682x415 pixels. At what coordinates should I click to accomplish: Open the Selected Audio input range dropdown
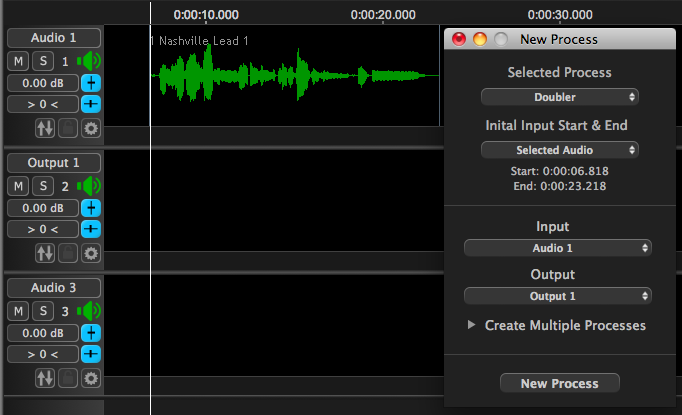tap(559, 150)
